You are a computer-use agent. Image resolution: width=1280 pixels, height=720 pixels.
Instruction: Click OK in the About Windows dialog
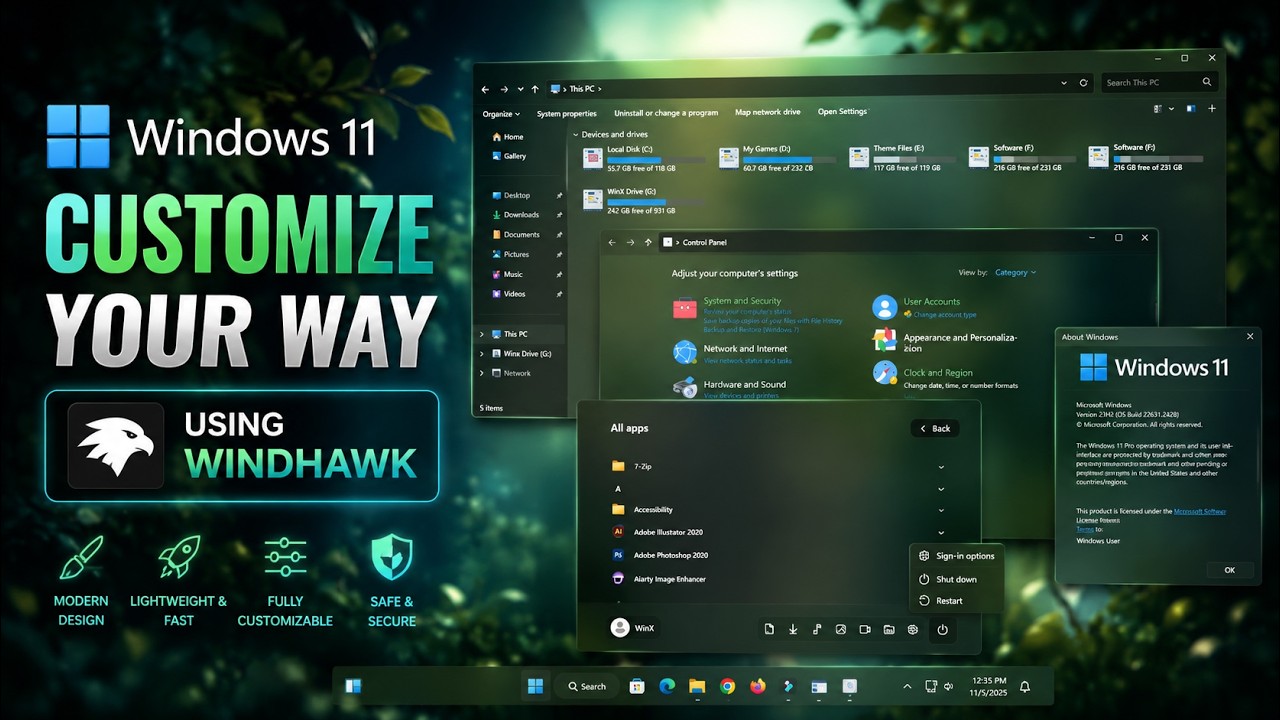click(x=1229, y=570)
